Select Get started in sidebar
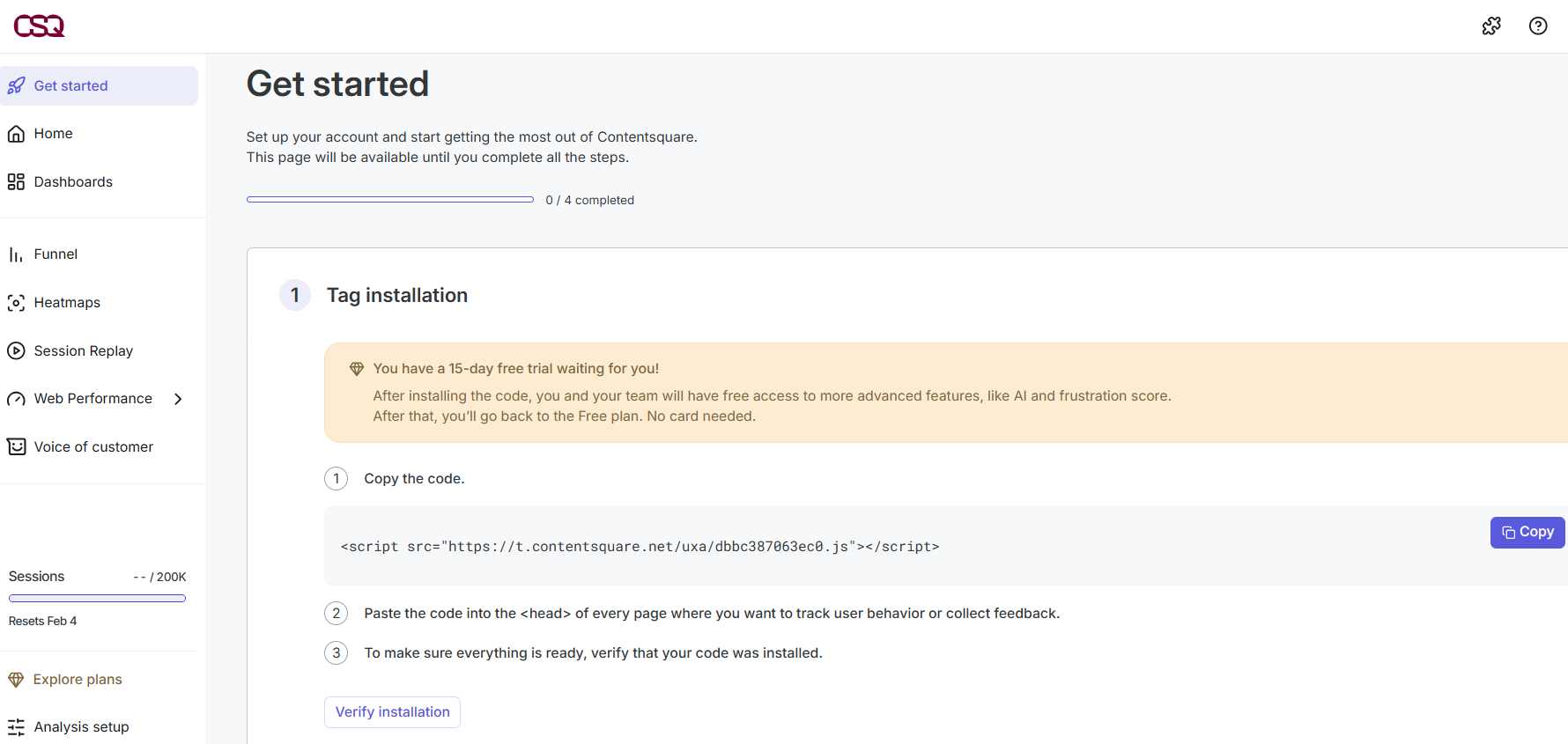Screen dimensions: 1568x744 99,86
